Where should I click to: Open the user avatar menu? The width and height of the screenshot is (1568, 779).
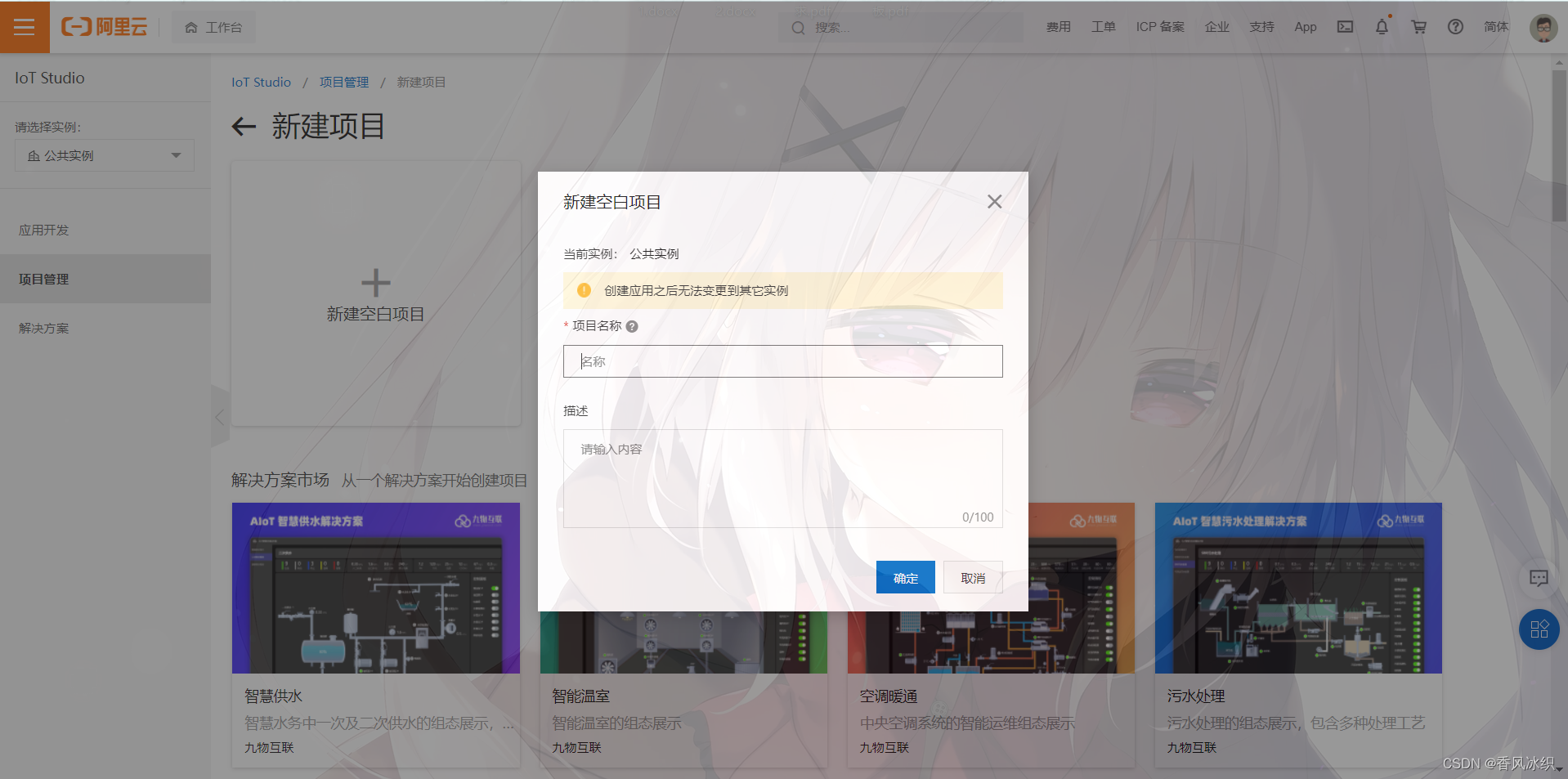(x=1543, y=28)
